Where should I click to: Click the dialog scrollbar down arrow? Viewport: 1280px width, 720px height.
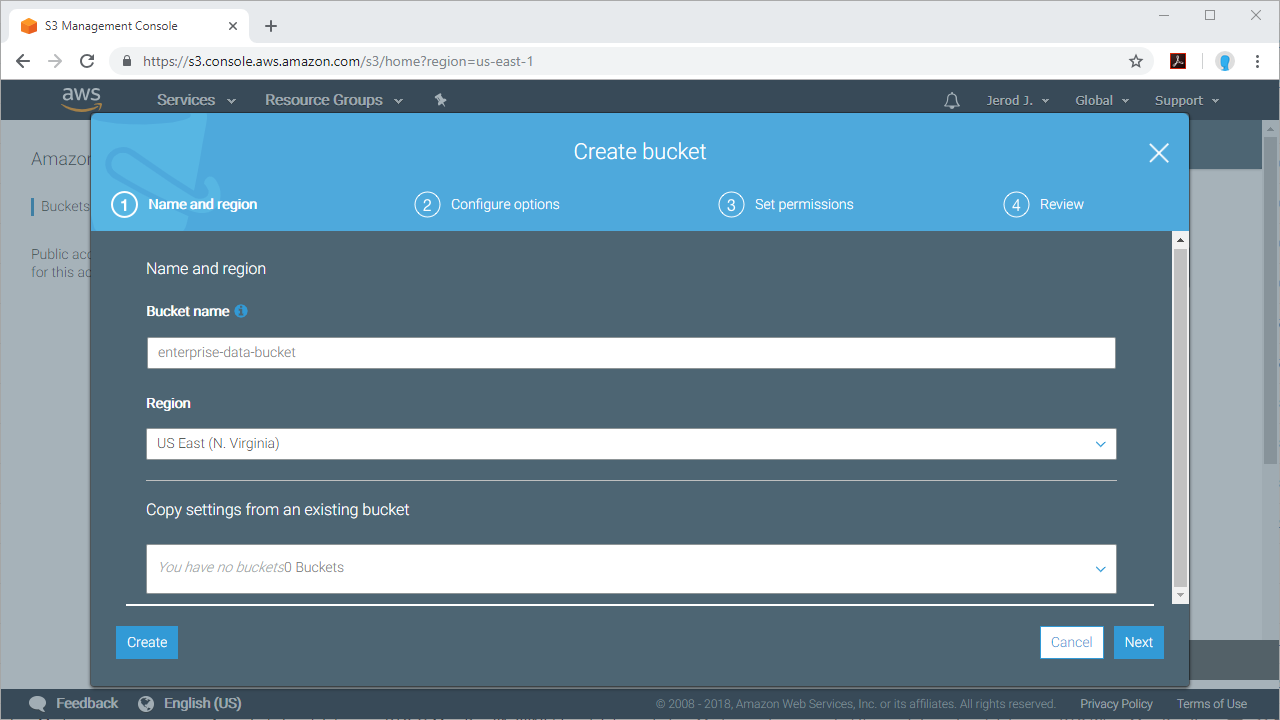(x=1180, y=595)
